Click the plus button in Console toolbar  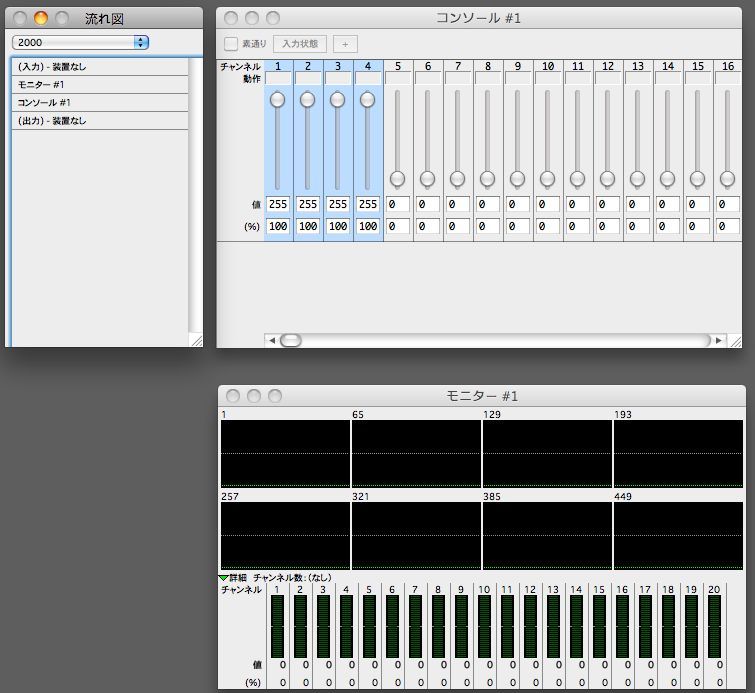pos(345,44)
